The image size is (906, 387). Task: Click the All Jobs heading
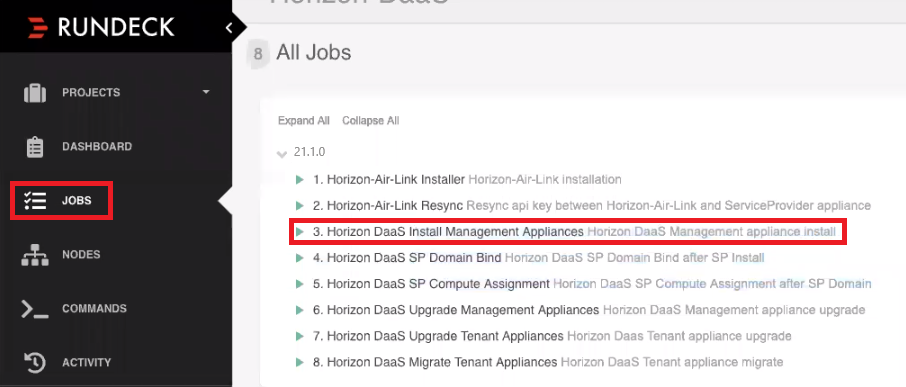(x=314, y=53)
